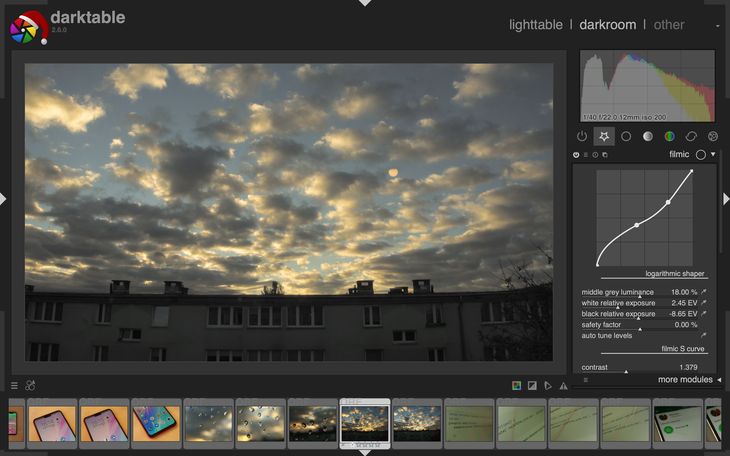This screenshot has width=730, height=456.
Task: Switch to darkroom view
Action: (608, 25)
